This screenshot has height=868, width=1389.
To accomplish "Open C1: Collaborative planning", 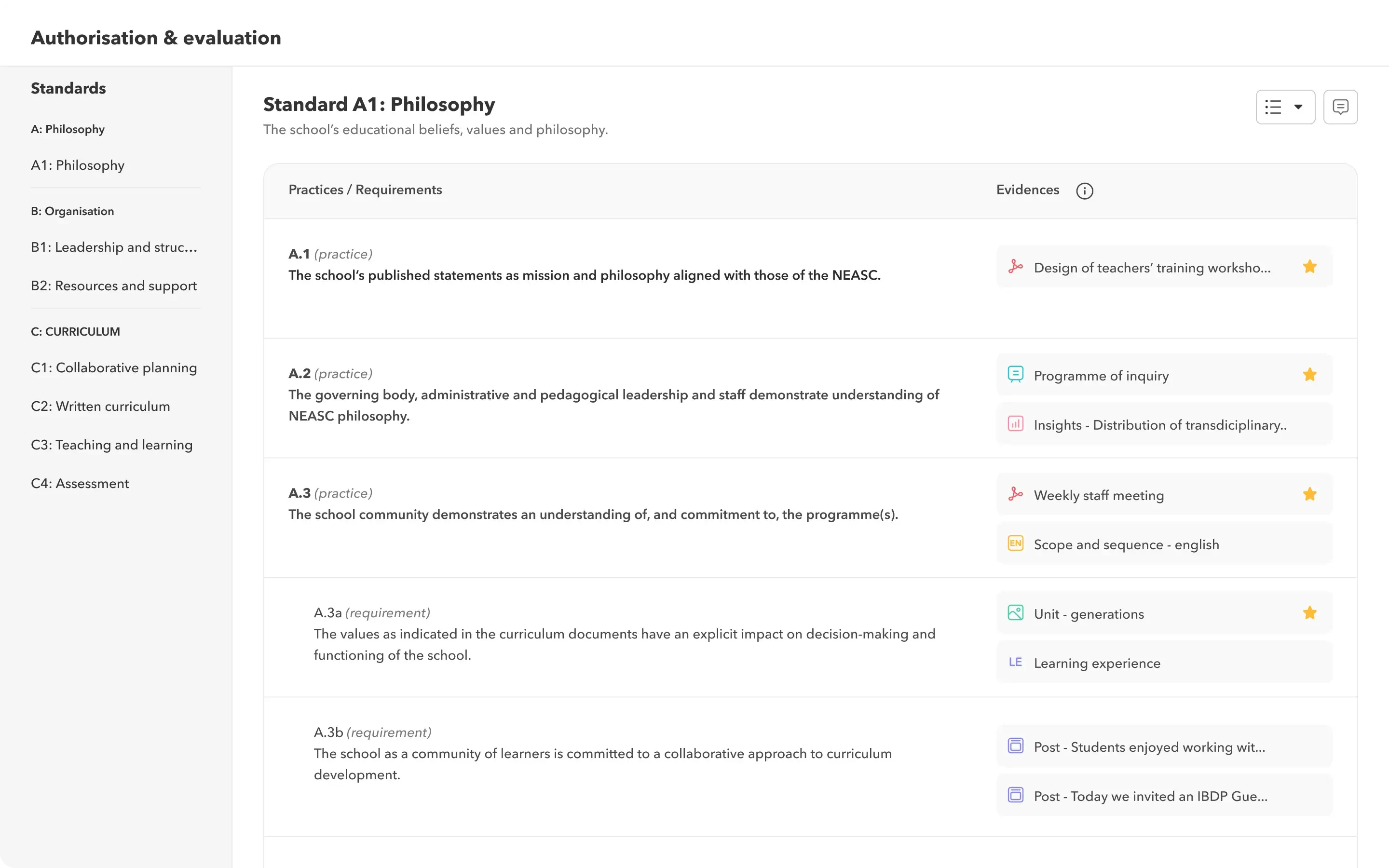I will click(113, 367).
